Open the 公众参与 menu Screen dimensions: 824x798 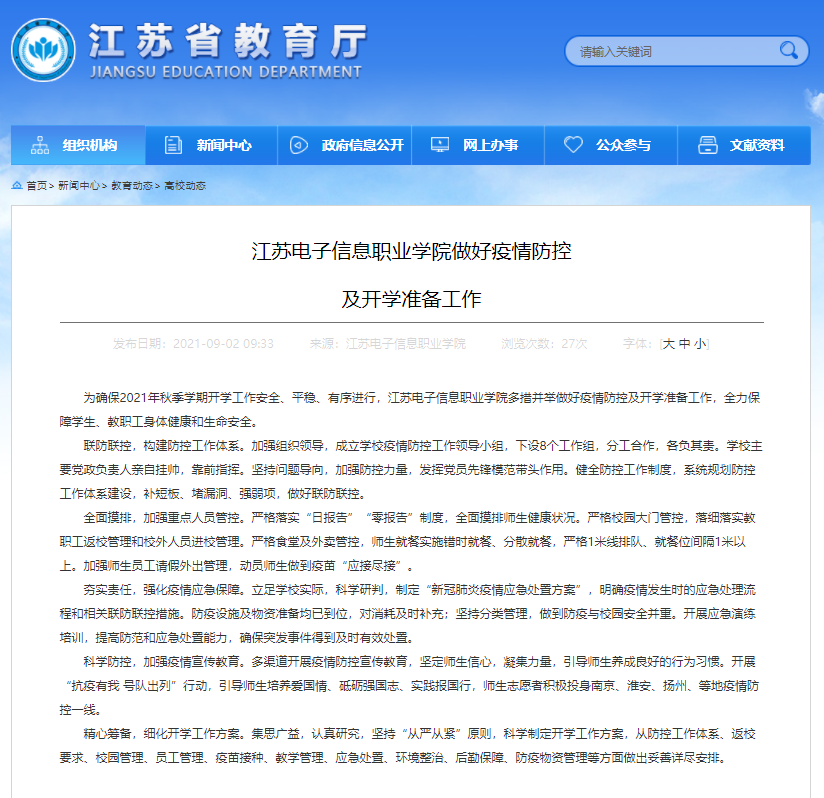pos(611,145)
